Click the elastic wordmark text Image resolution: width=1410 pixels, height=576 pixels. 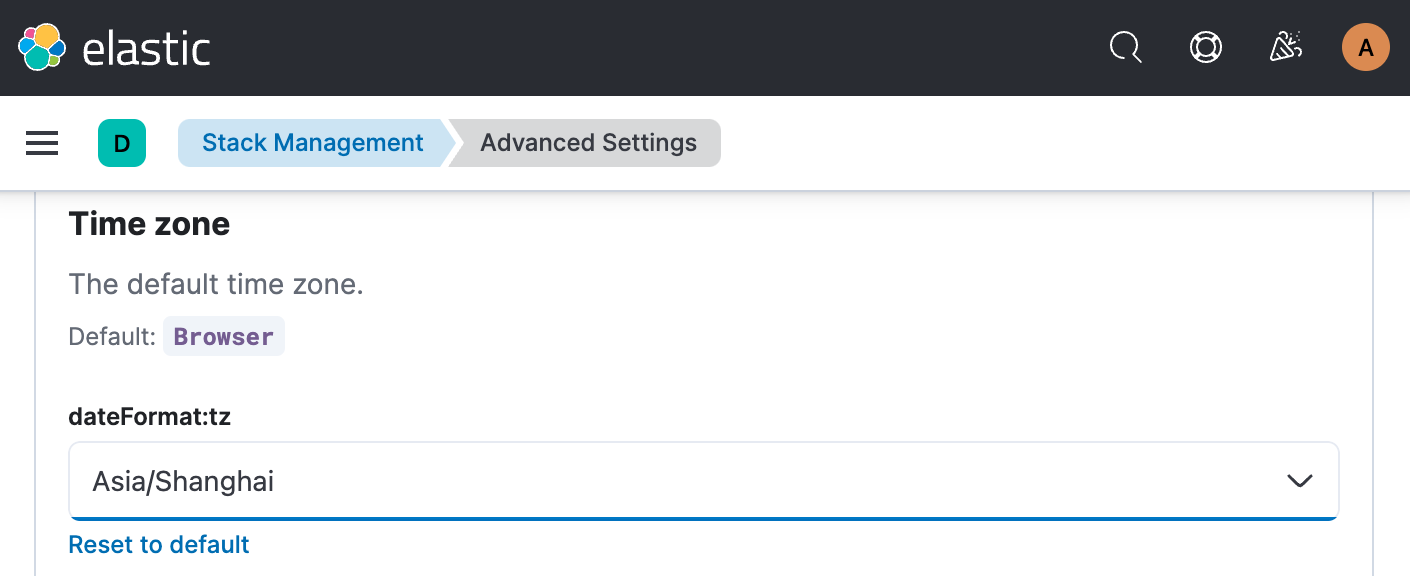(146, 48)
